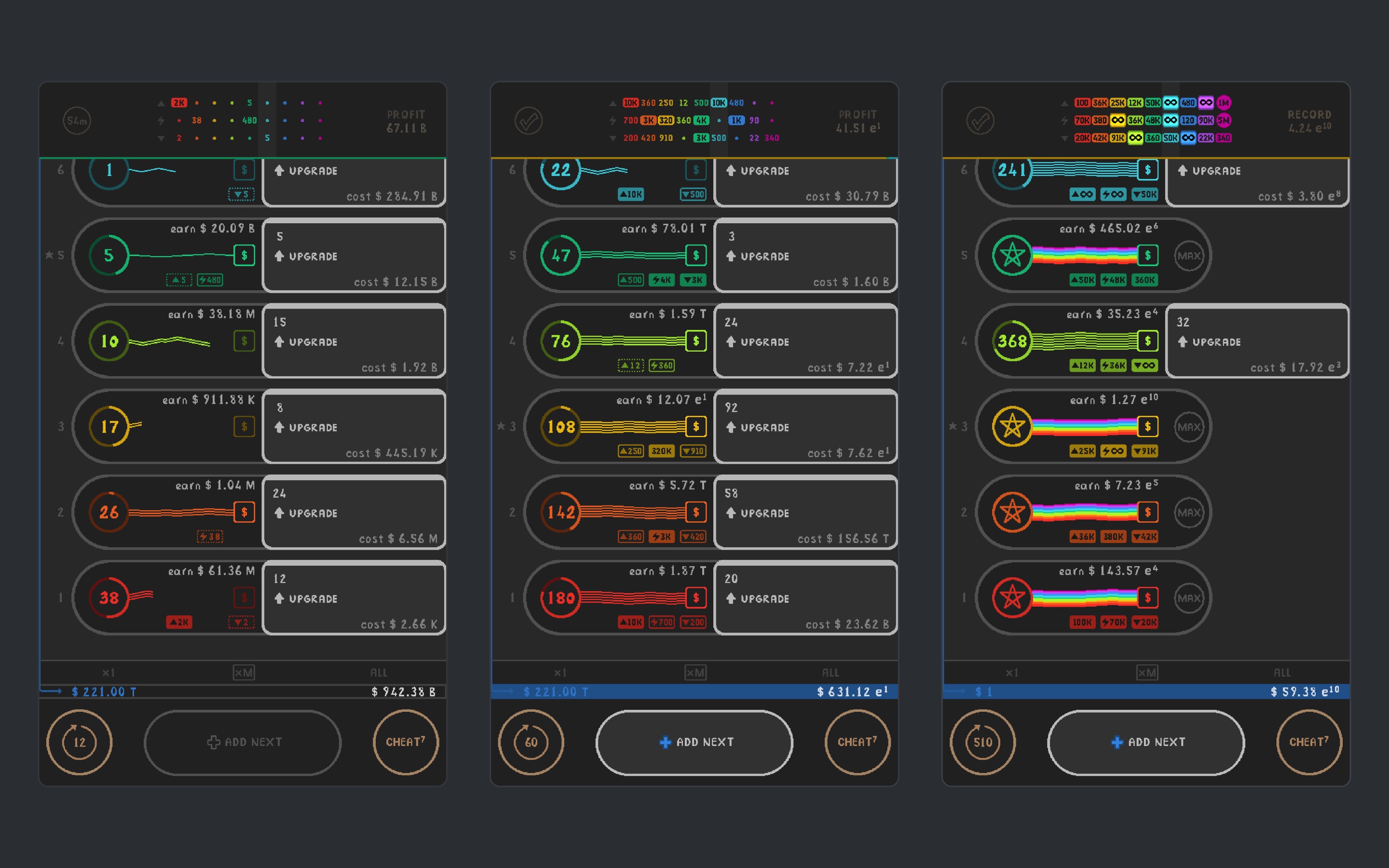
Task: Collect with $ icon on earn $1.04 M row
Action: click(x=244, y=512)
